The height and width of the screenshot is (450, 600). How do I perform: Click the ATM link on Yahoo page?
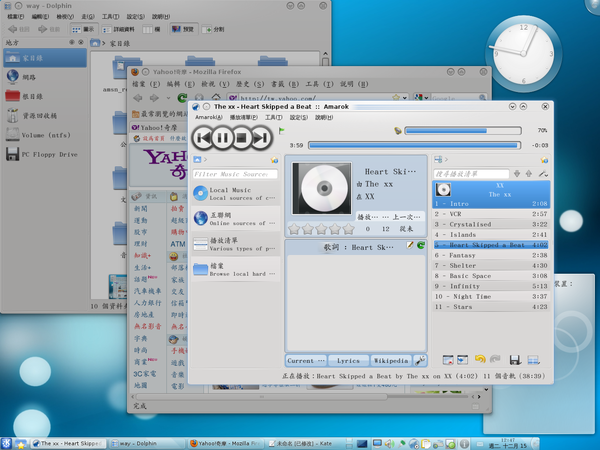tap(178, 244)
